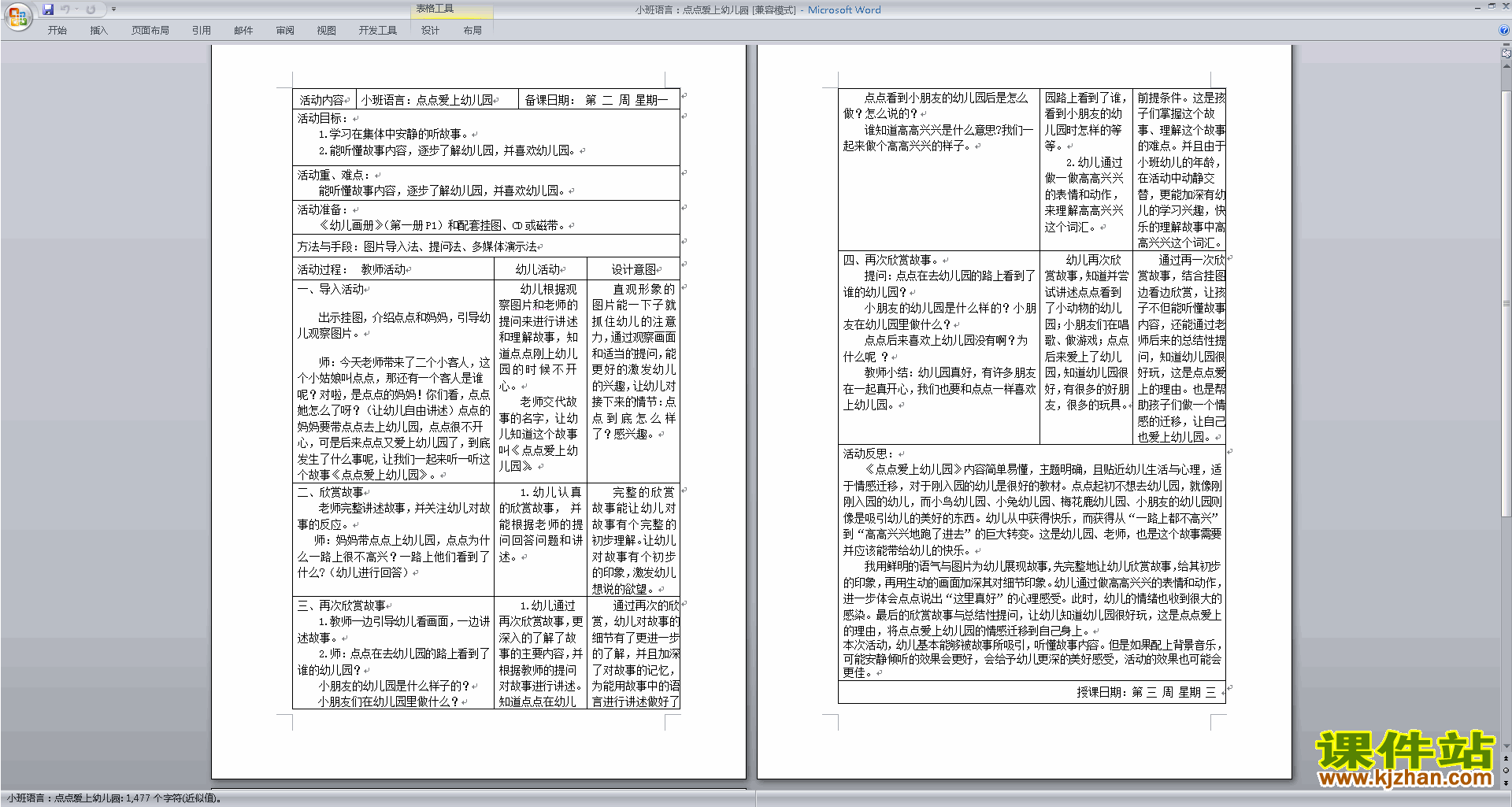Screen dimensions: 1512x807
Task: Open the 邮件 tab
Action: pos(243,31)
